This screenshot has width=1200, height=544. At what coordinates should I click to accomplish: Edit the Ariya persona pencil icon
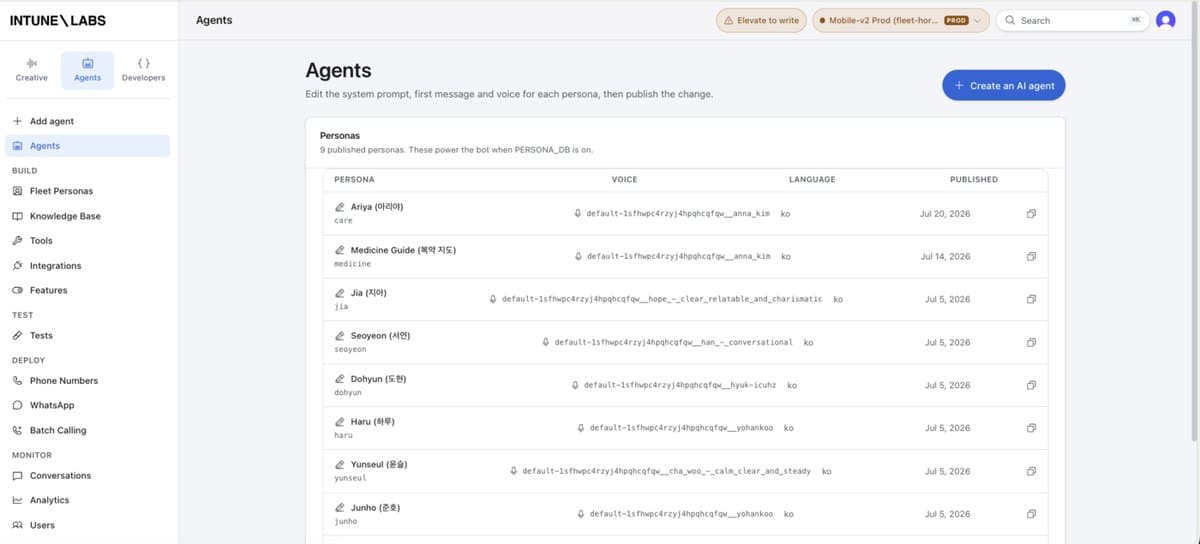click(340, 207)
